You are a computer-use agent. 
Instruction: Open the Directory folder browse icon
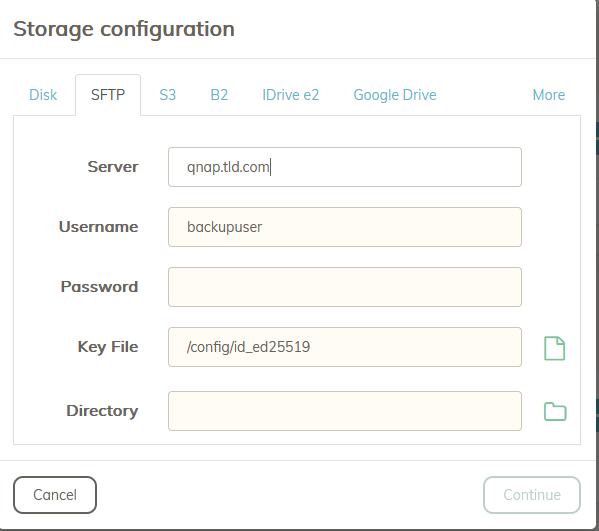(555, 411)
